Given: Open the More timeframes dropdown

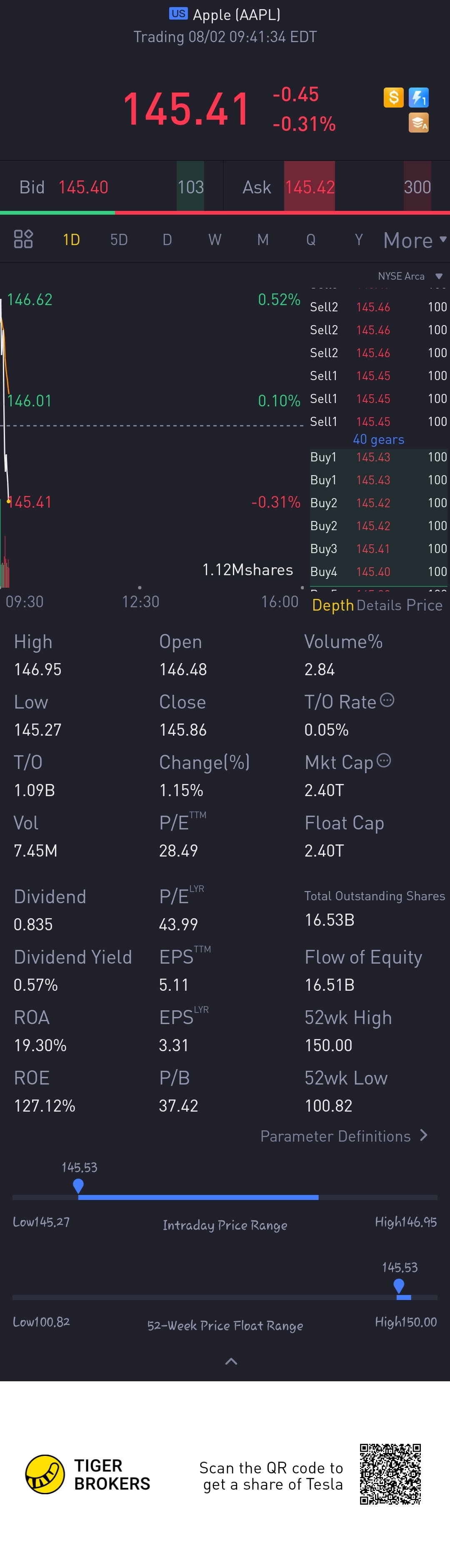Looking at the screenshot, I should coord(415,240).
